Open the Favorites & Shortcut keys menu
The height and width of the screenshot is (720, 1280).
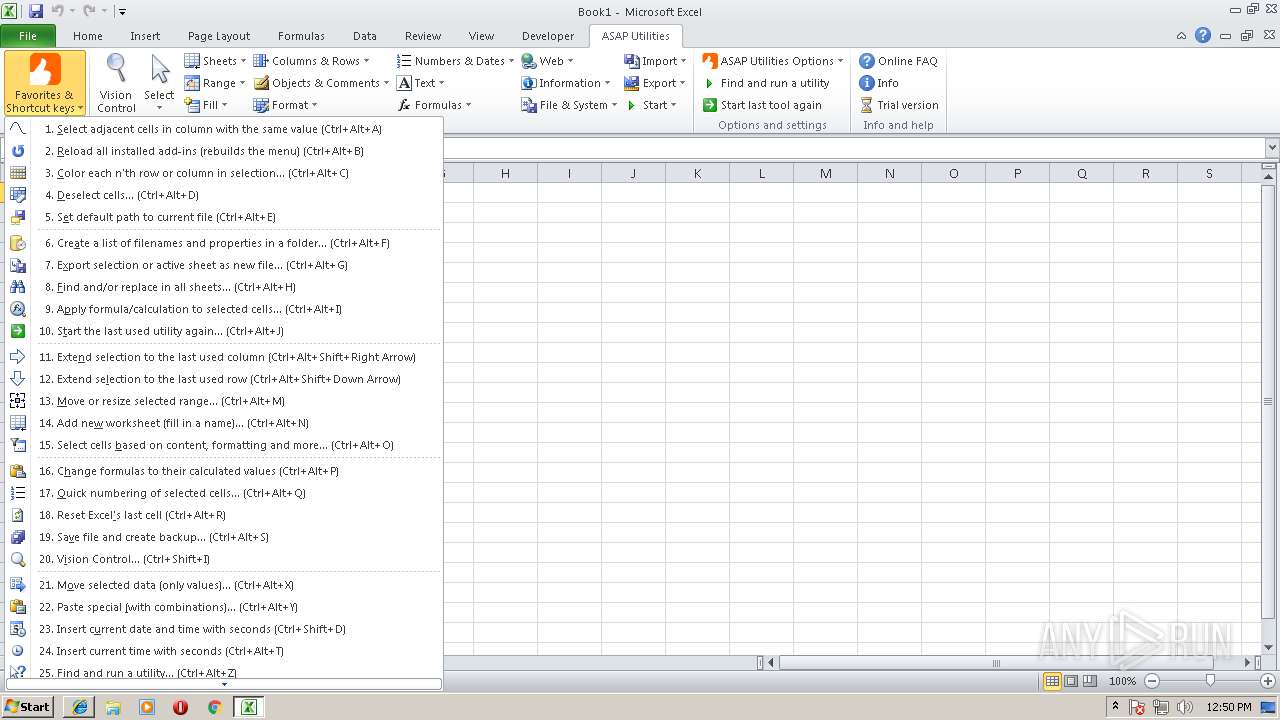[44, 83]
